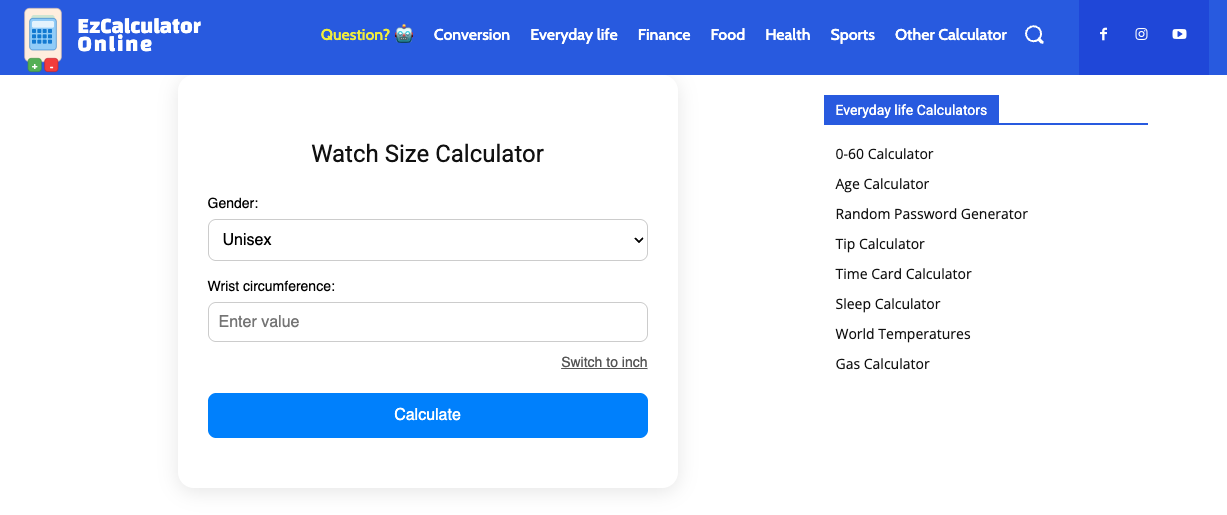Focus the Wrist circumference input field

pyautogui.click(x=428, y=322)
